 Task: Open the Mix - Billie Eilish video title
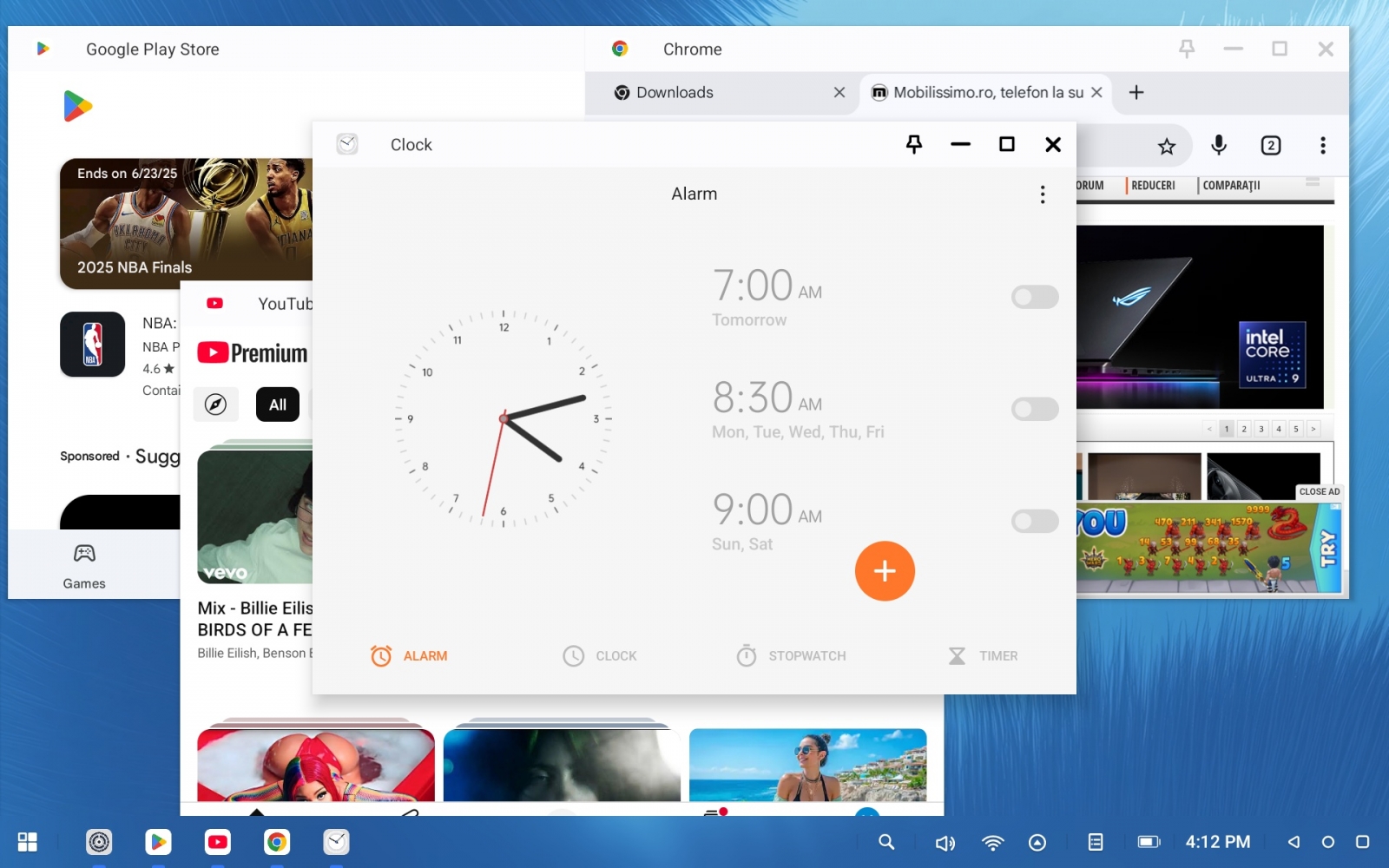pos(255,619)
